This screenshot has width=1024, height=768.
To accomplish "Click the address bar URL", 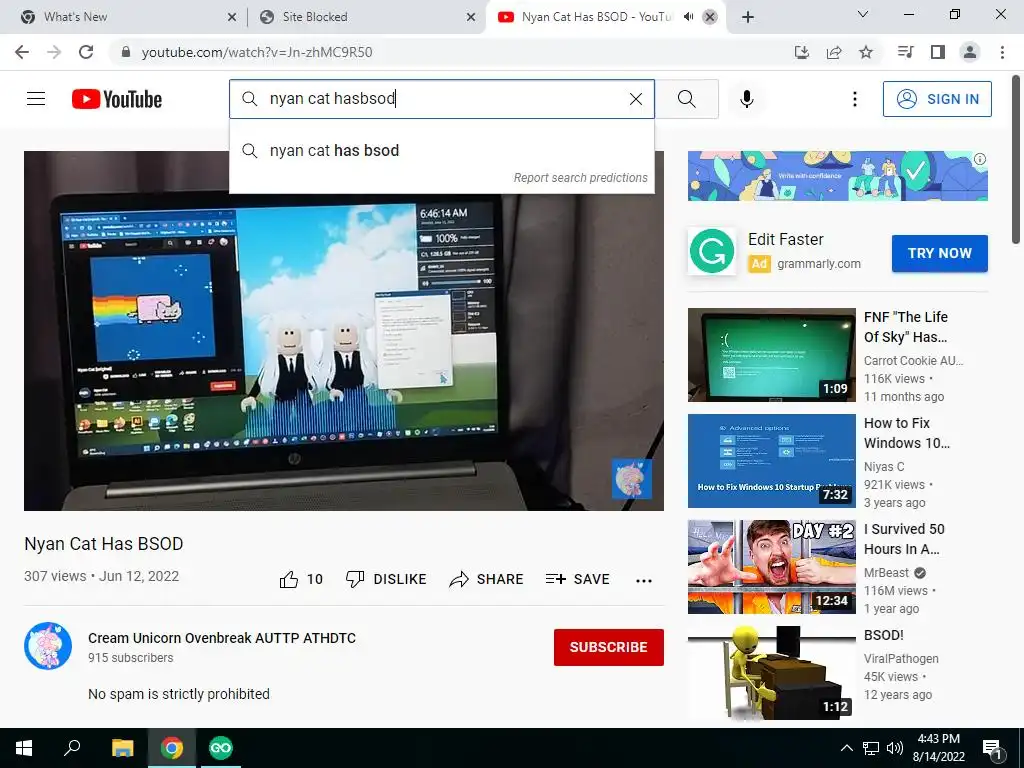I will (x=257, y=52).
